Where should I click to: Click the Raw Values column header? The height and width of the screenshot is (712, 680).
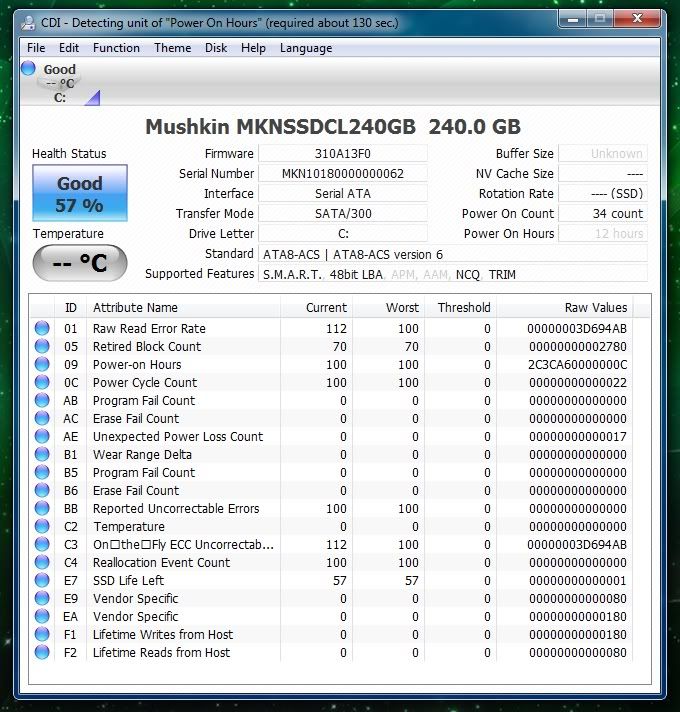click(595, 307)
